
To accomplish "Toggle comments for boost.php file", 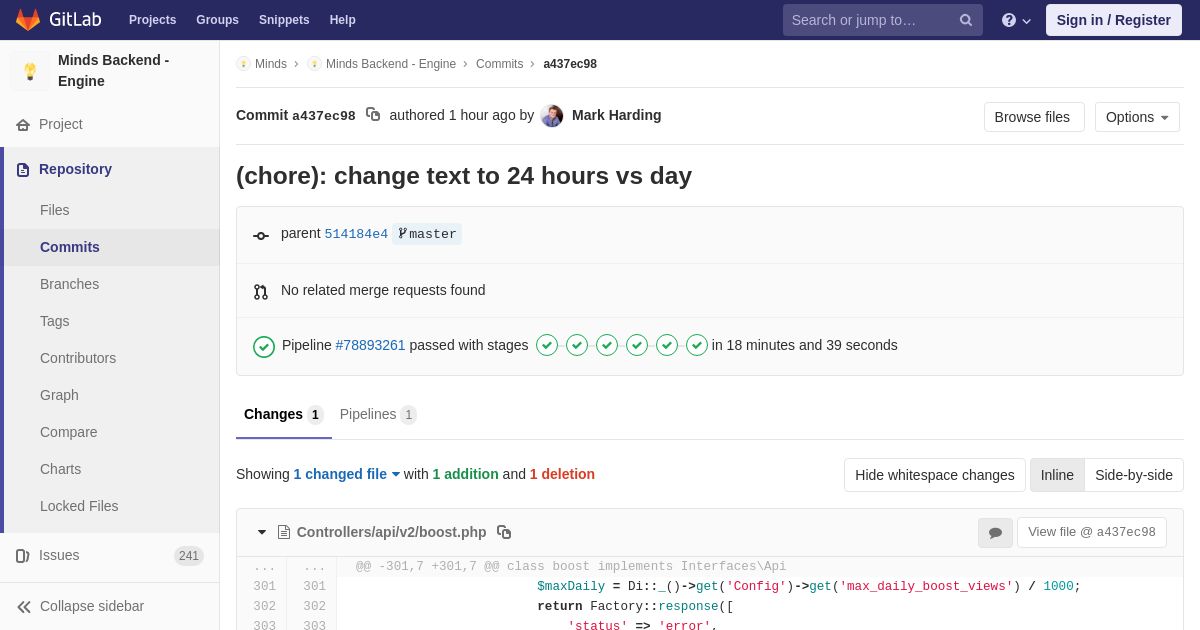I will click(x=995, y=533).
